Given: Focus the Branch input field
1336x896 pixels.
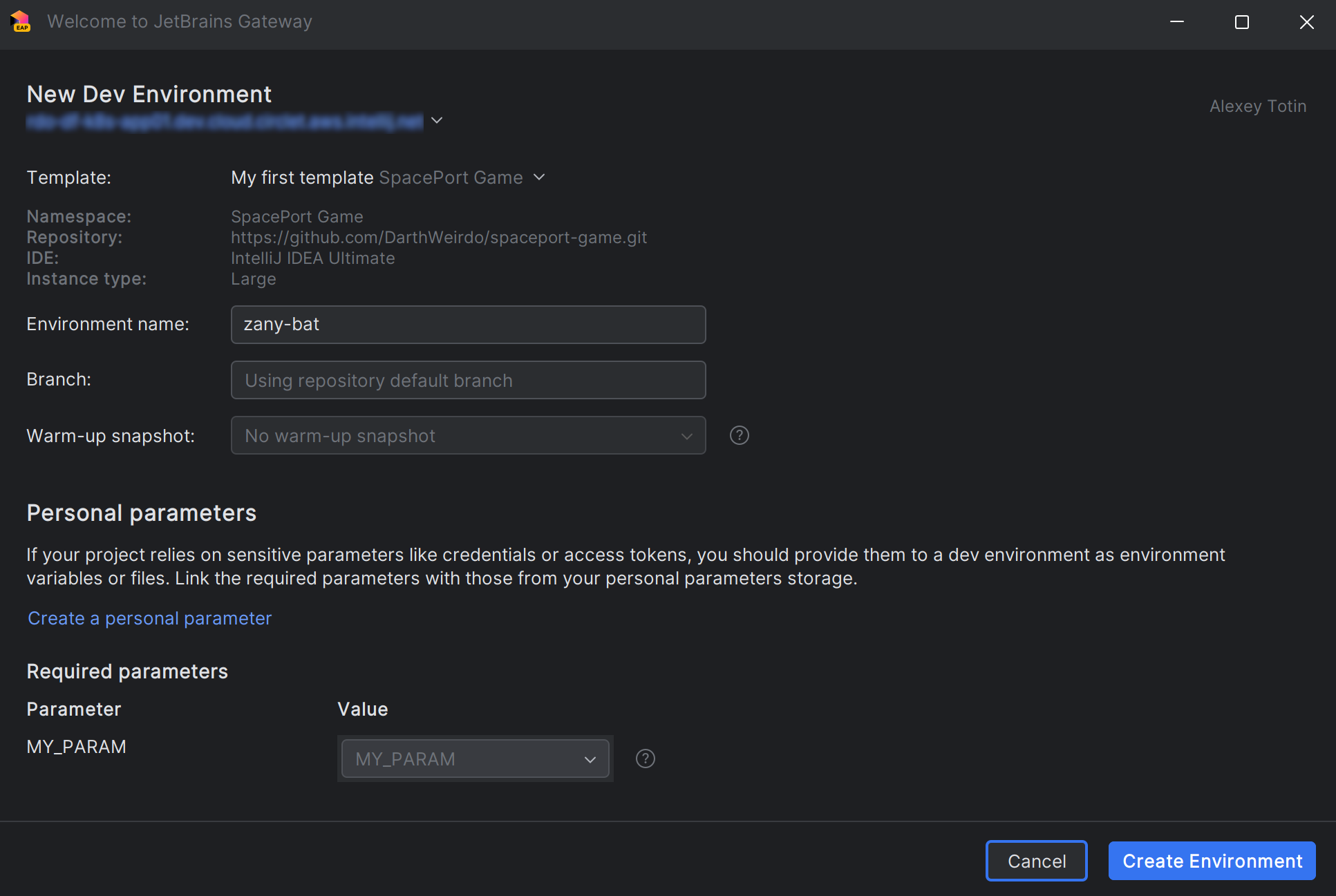Looking at the screenshot, I should 467,380.
